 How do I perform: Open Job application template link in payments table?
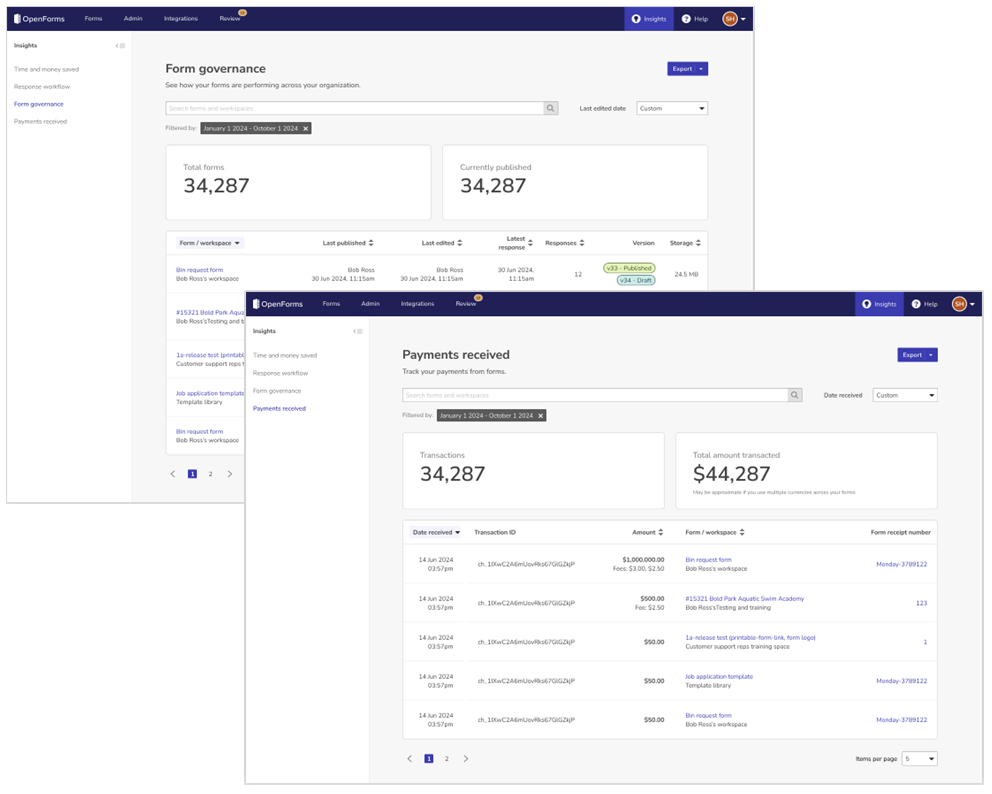pos(719,677)
